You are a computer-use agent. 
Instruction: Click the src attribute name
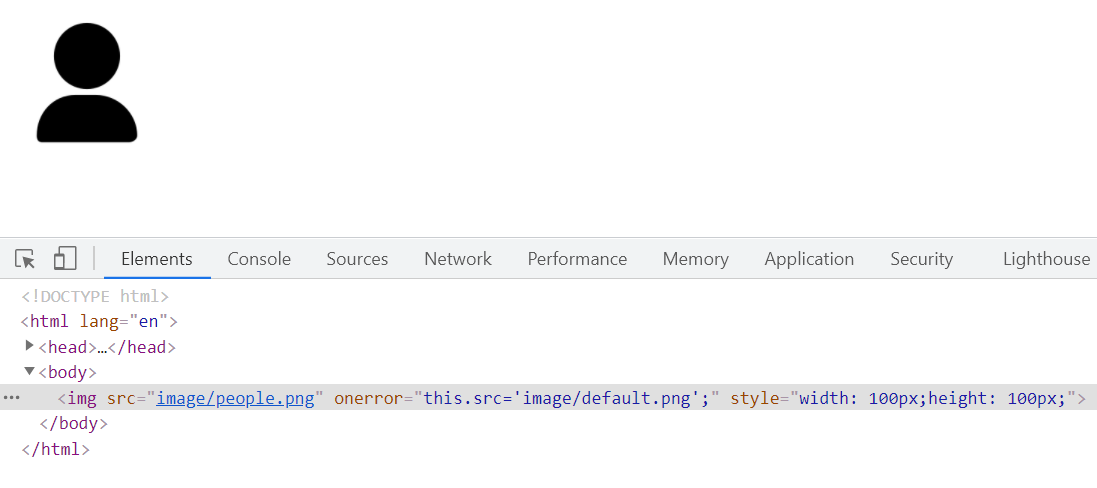[x=120, y=399]
